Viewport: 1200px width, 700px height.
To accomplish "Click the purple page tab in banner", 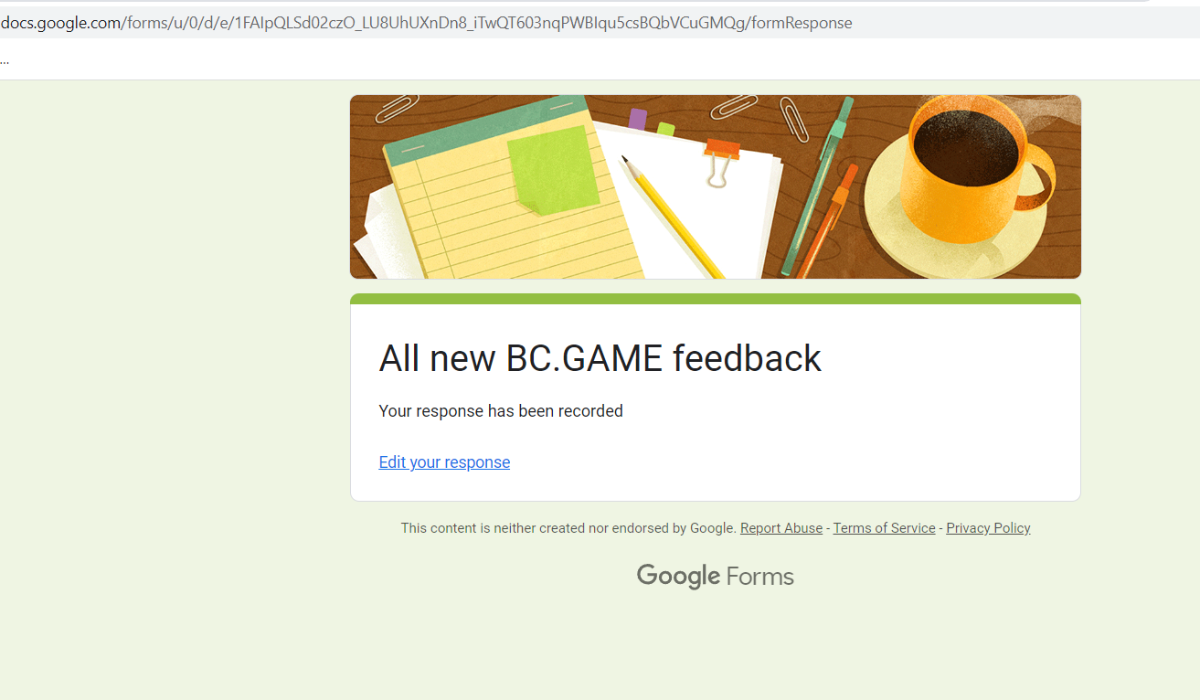I will pos(637,119).
